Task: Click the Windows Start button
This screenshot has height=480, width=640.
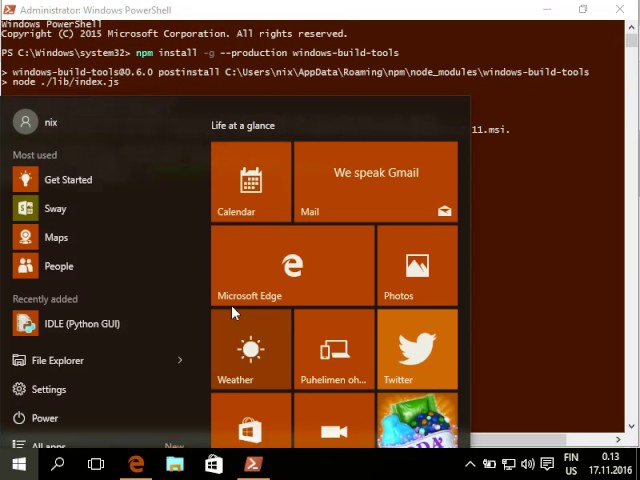Action: pyautogui.click(x=19, y=464)
